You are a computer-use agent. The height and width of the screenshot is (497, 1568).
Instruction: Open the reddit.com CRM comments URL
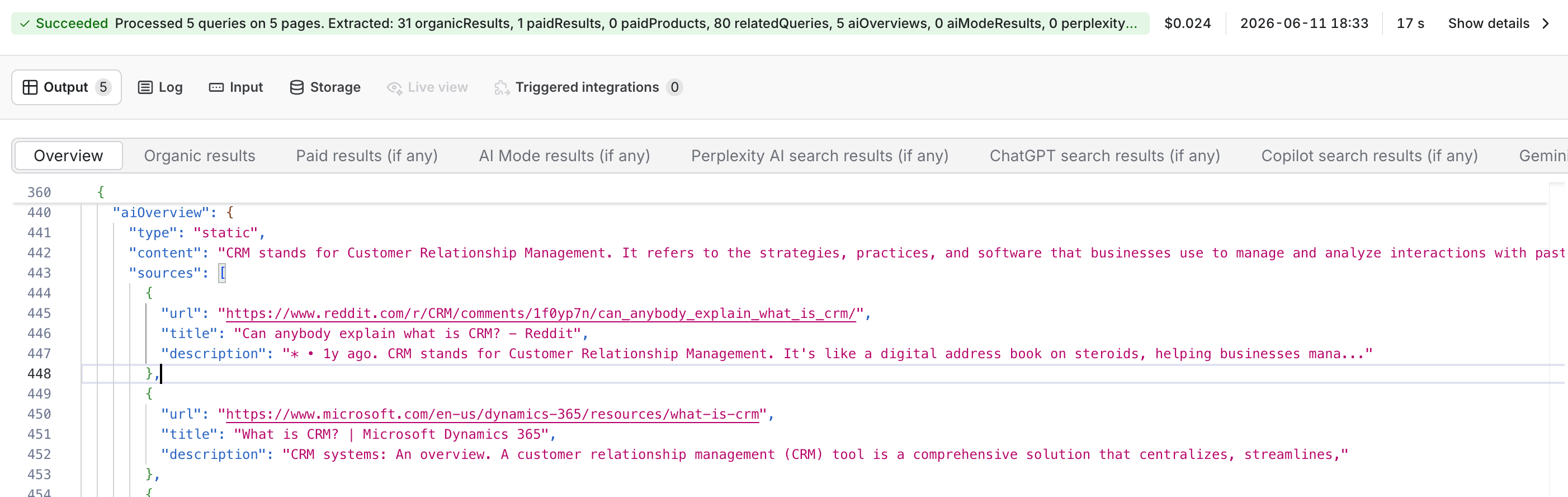click(541, 313)
